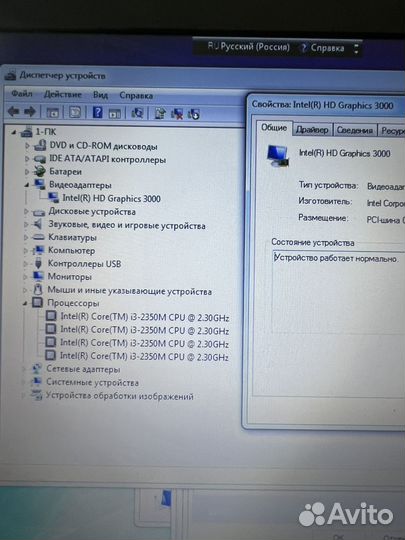The image size is (405, 540).
Task: Open the Файл menu
Action: pyautogui.click(x=22, y=93)
